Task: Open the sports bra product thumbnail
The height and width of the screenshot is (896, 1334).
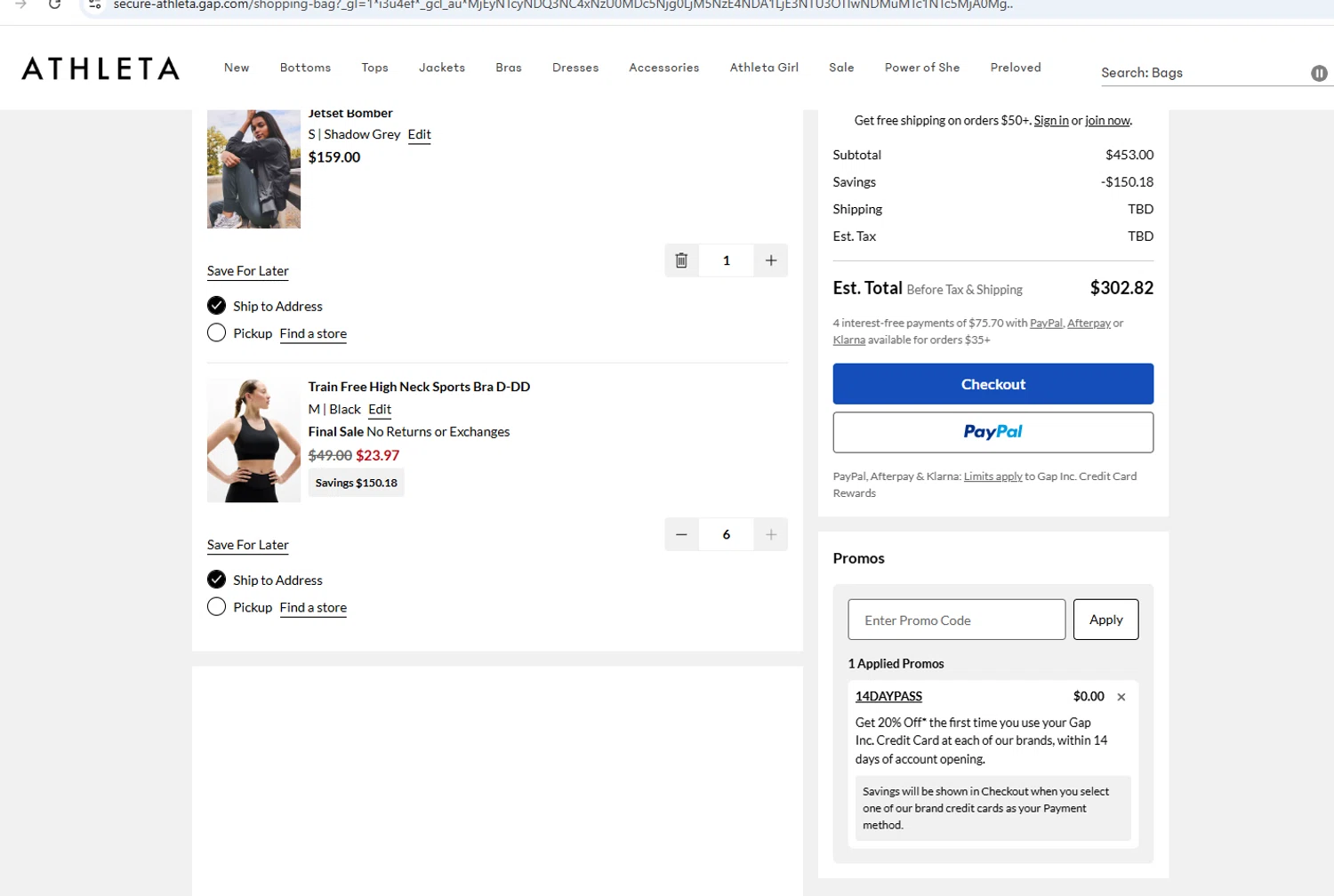Action: click(x=253, y=441)
